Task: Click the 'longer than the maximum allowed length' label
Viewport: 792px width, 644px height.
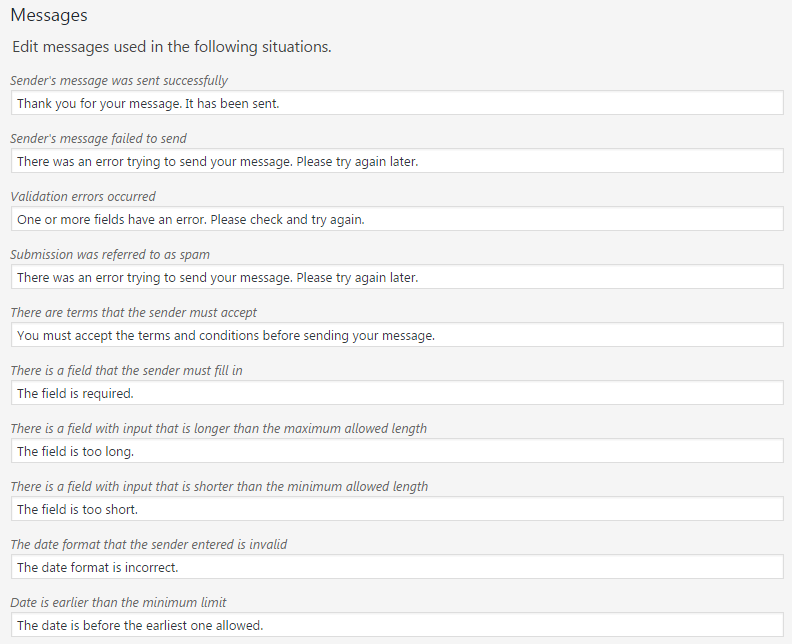Action: [x=218, y=429]
